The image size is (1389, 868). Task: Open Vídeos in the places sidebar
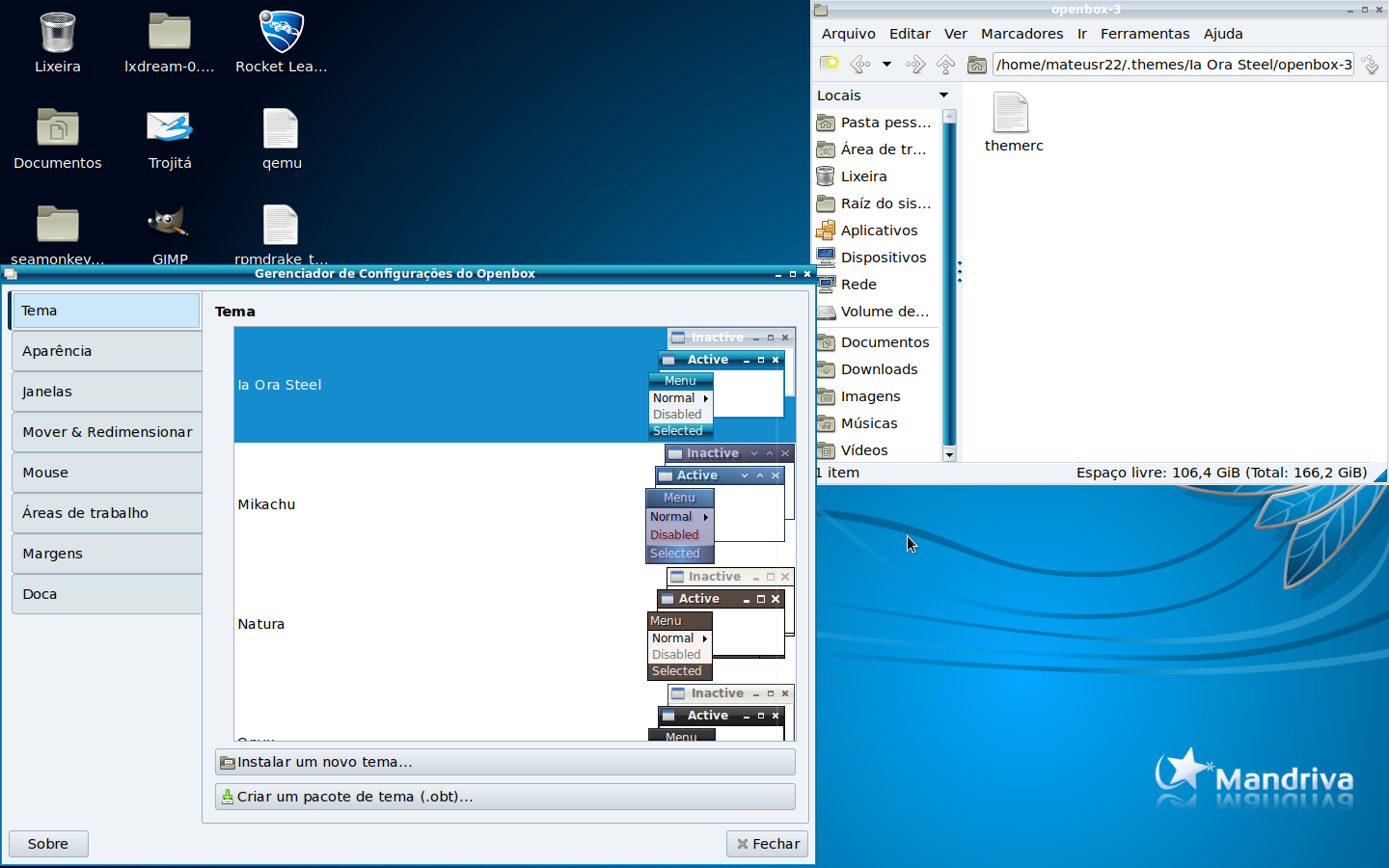click(877, 450)
